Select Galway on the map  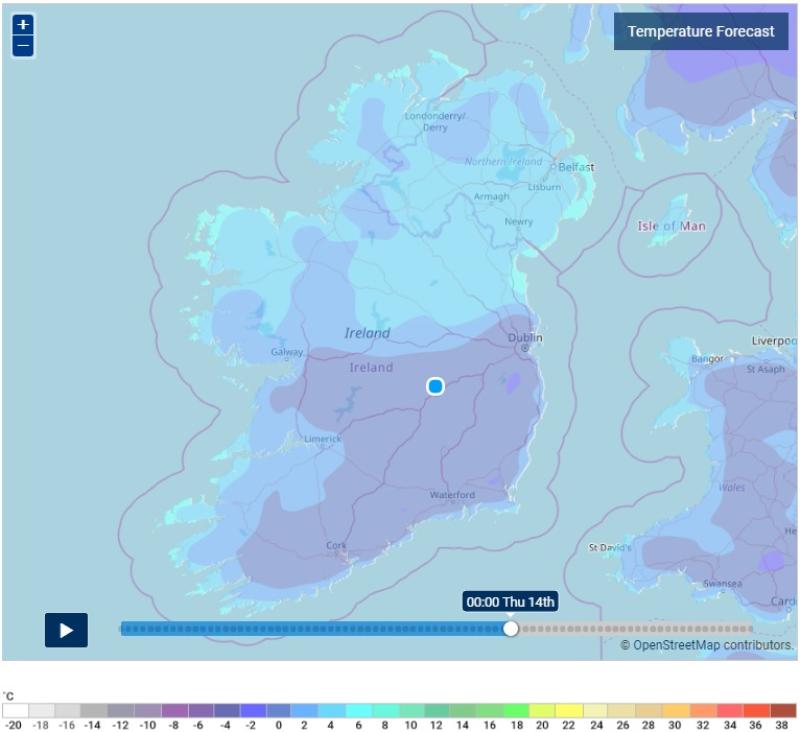click(x=286, y=352)
